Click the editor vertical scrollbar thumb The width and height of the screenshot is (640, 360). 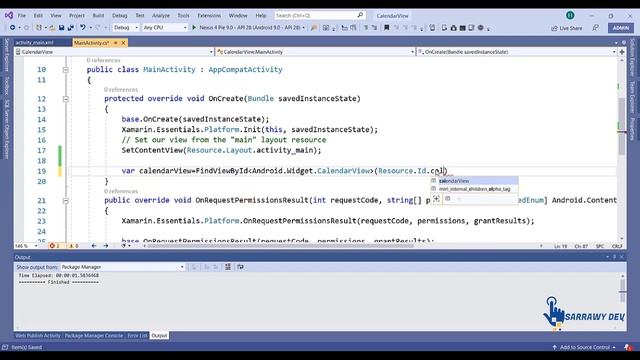point(622,127)
